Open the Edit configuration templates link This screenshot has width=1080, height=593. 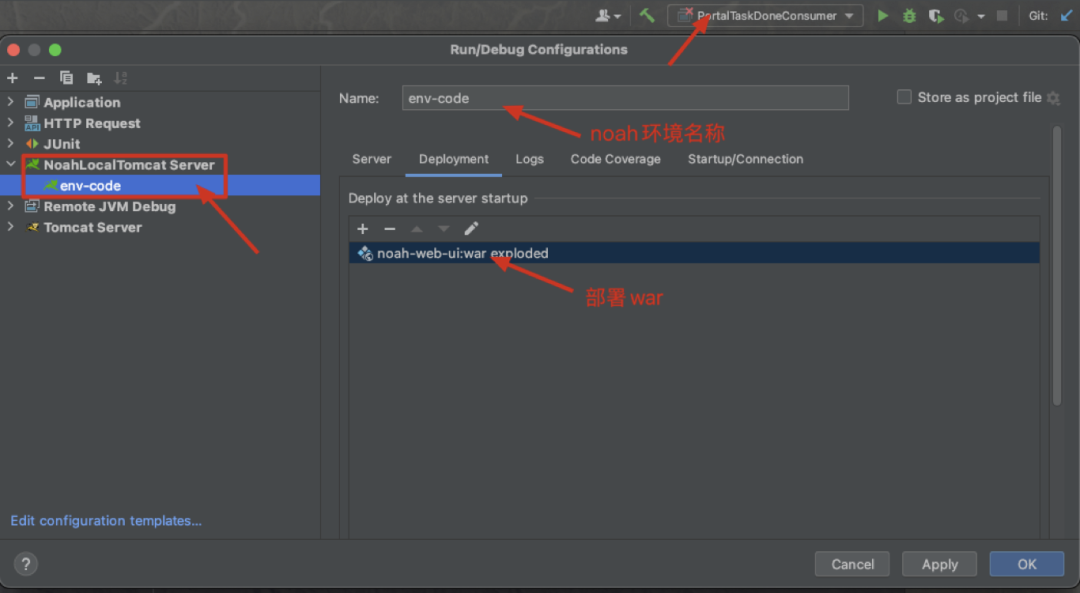click(106, 521)
